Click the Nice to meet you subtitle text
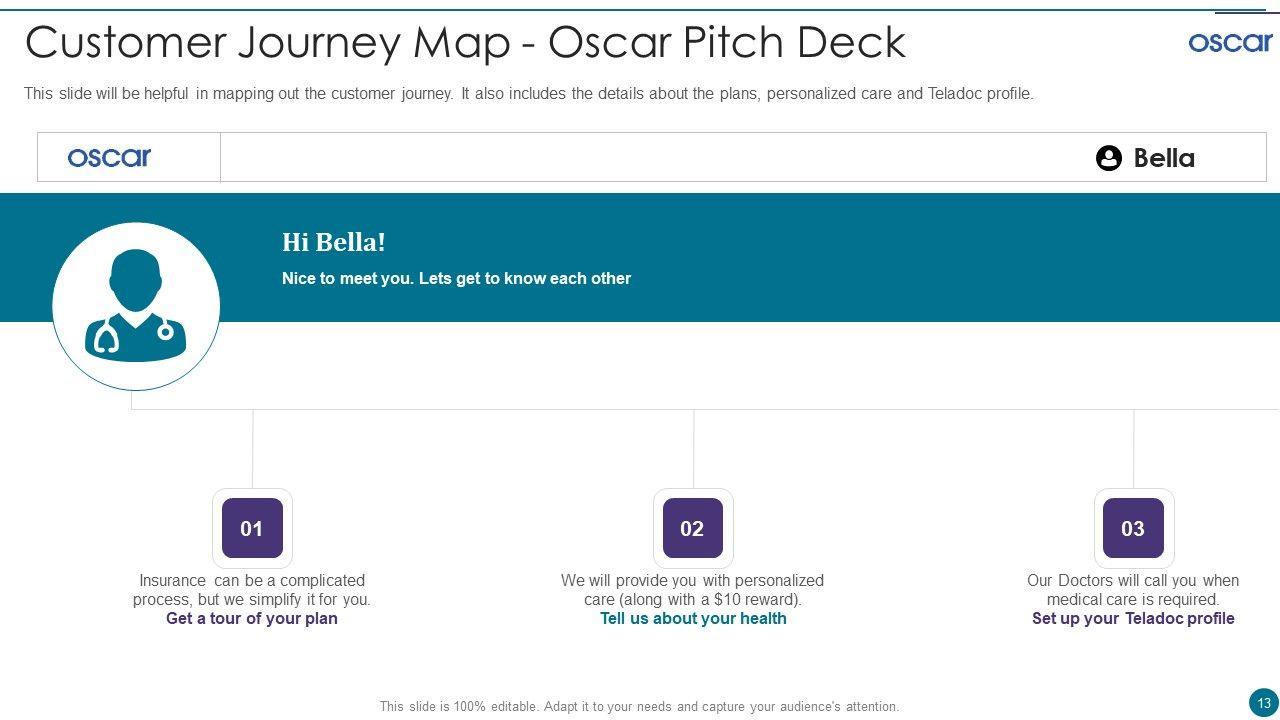The width and height of the screenshot is (1280, 720). click(x=456, y=279)
